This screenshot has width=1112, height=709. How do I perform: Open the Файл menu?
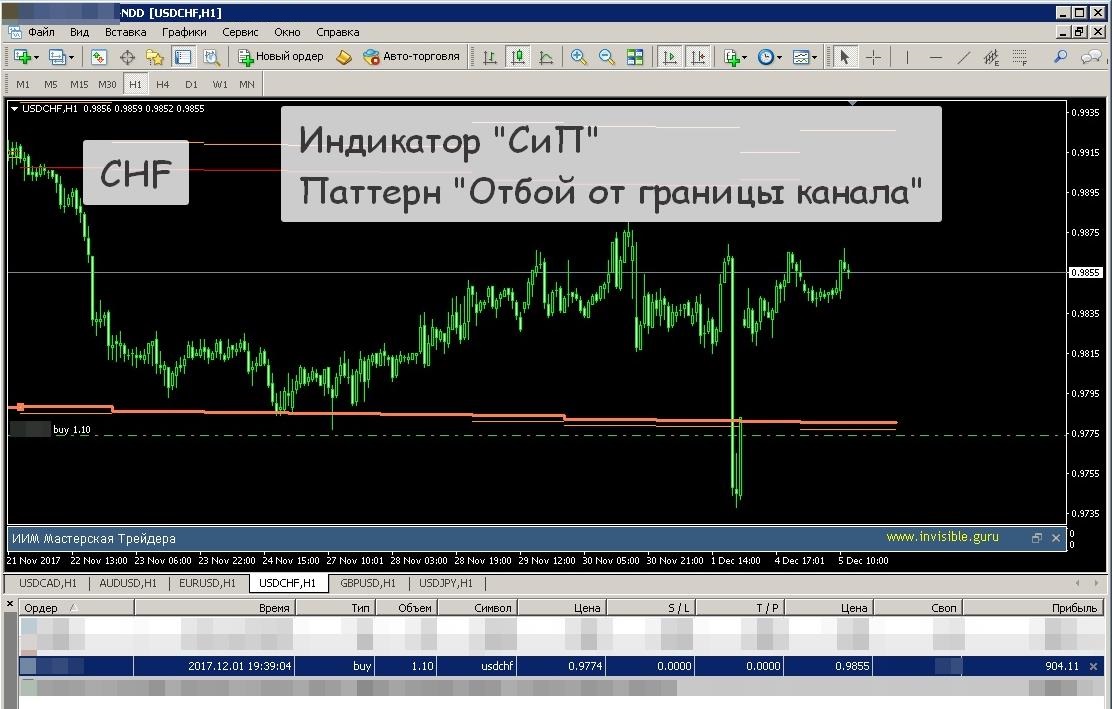pos(41,32)
